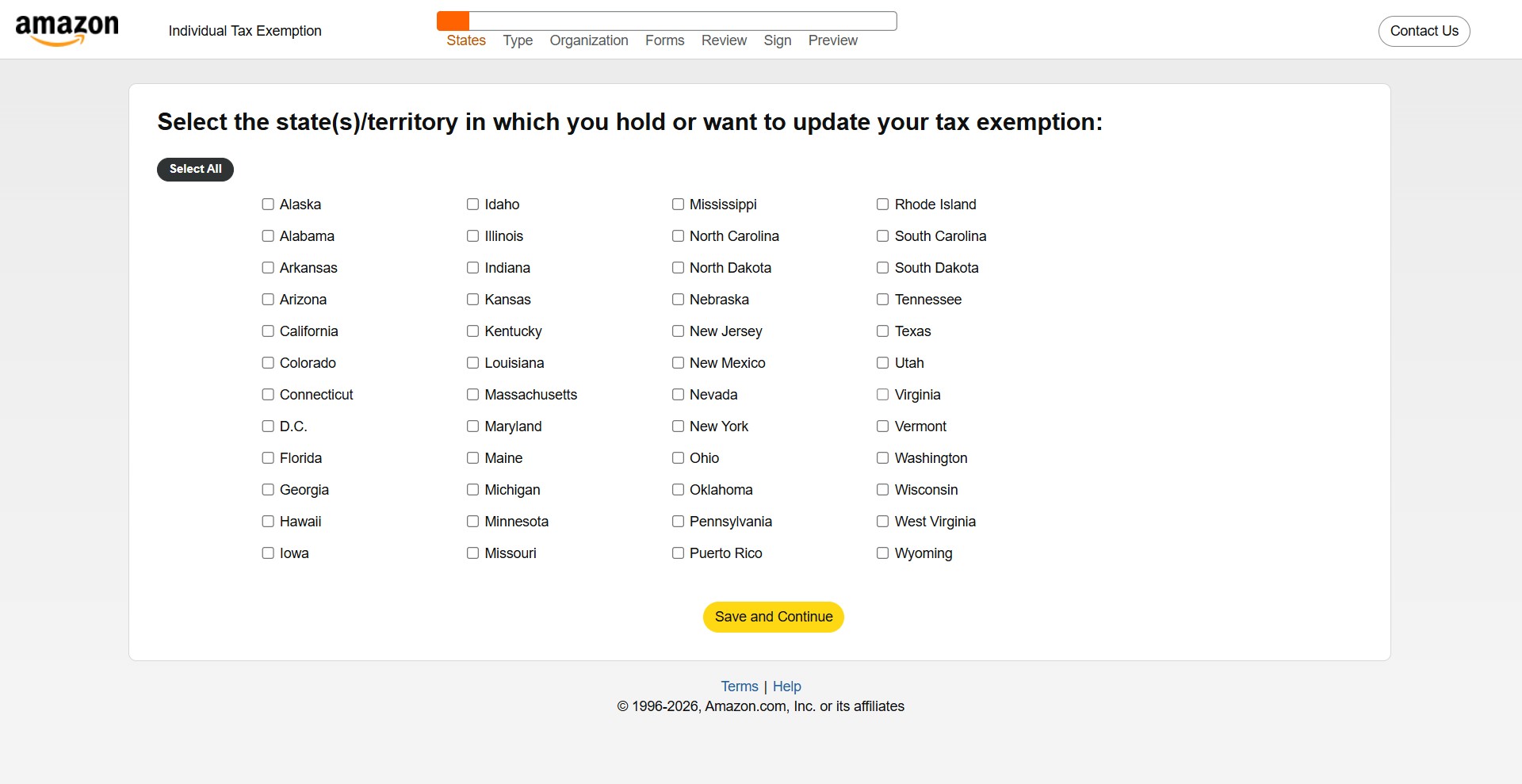
Task: Select the Sign step
Action: click(778, 40)
